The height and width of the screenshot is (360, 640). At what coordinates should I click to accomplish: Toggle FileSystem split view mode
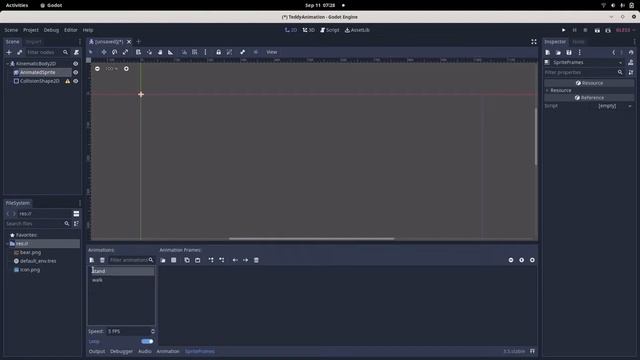[x=76, y=214]
